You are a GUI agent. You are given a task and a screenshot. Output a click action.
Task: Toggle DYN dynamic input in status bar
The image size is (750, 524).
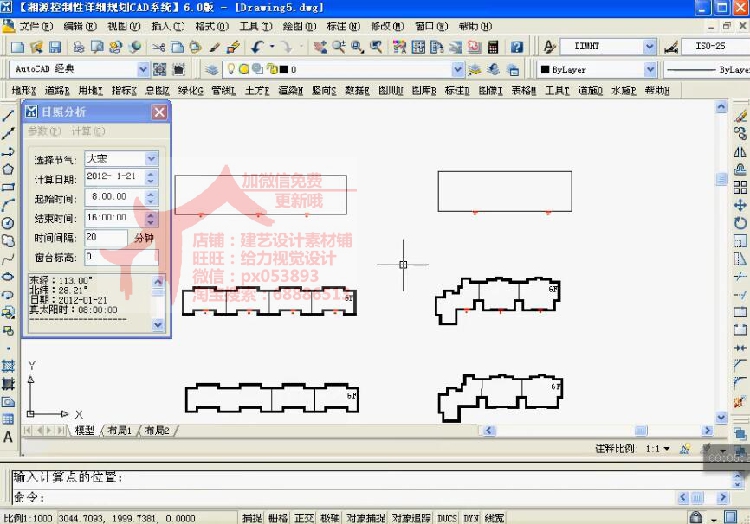pyautogui.click(x=471, y=518)
